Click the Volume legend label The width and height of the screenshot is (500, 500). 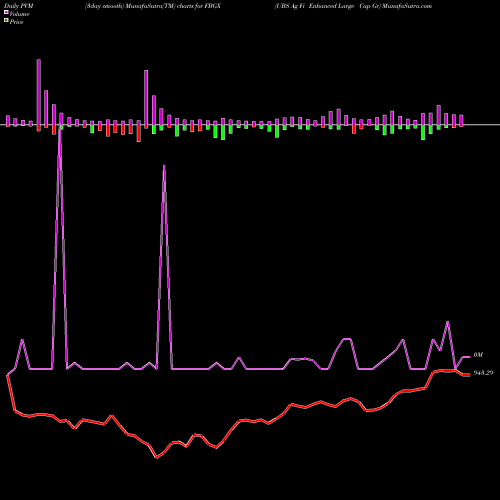coord(19,14)
